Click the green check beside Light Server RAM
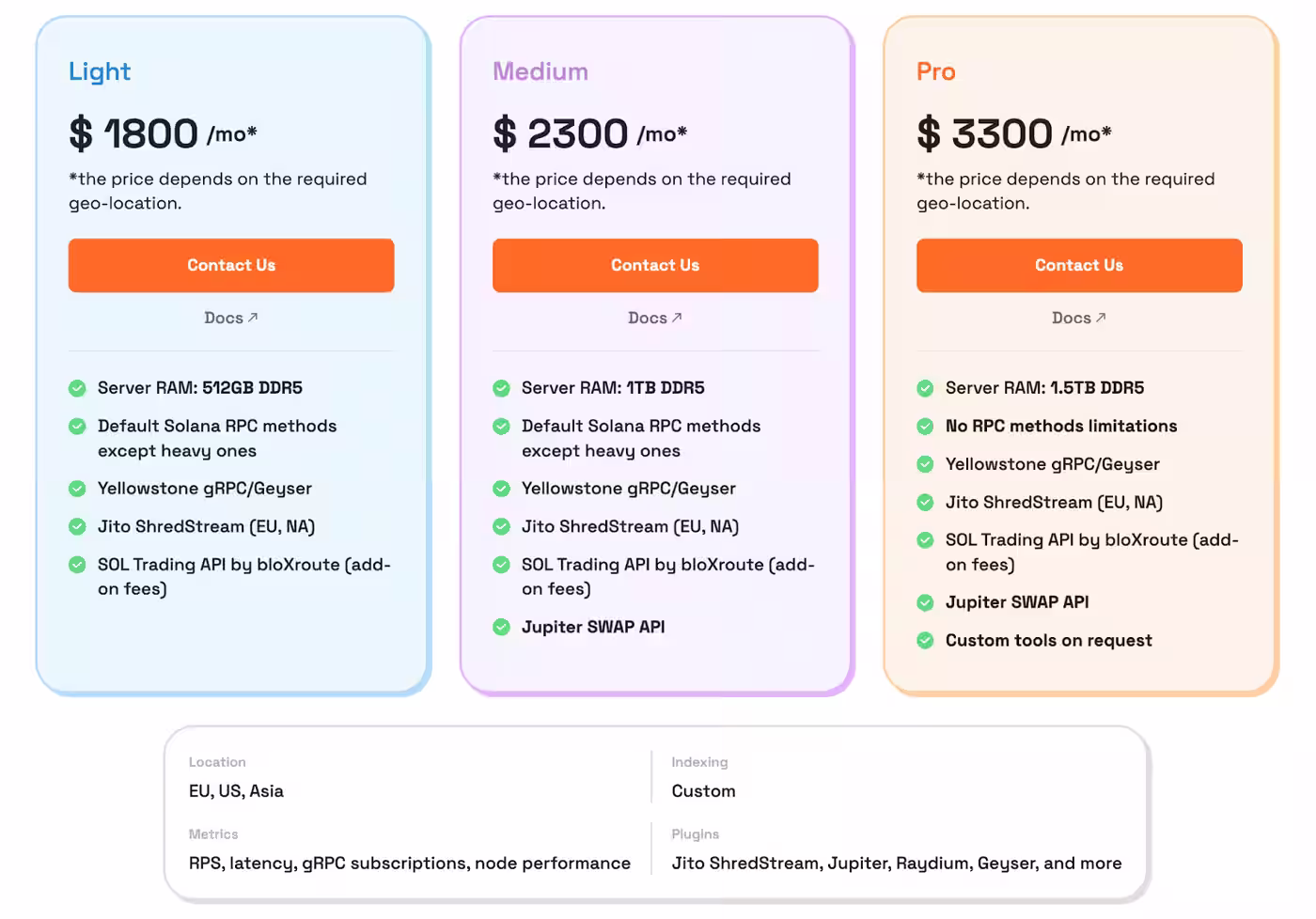The height and width of the screenshot is (919, 1316). click(x=77, y=388)
